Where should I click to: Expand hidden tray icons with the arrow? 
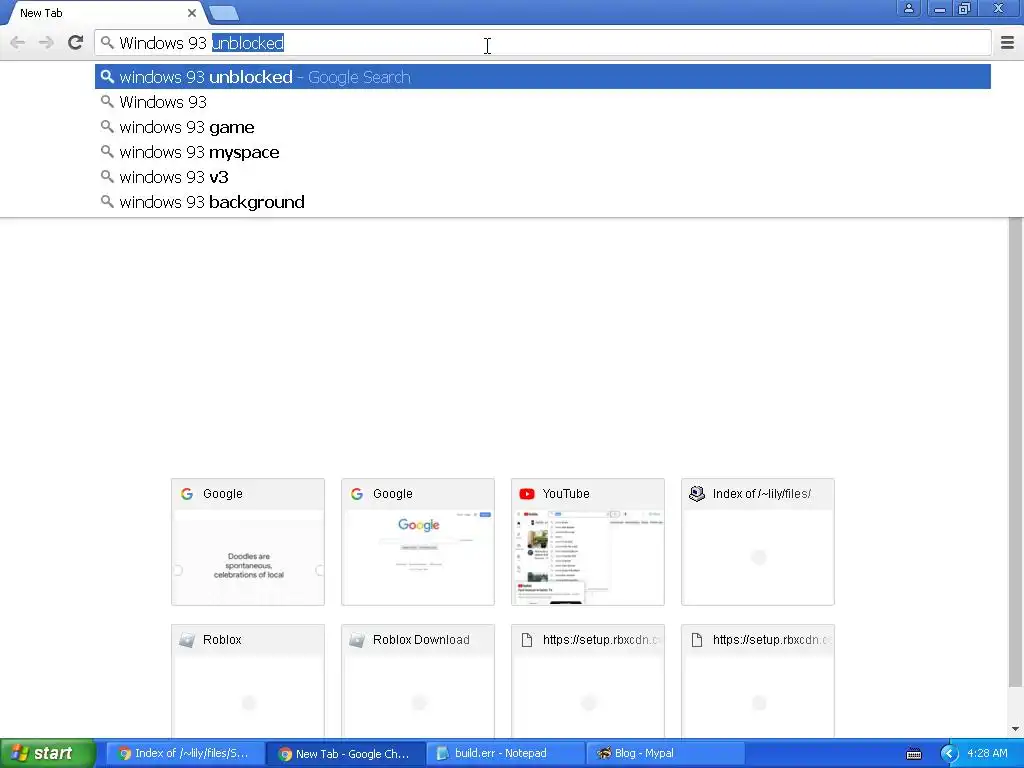949,754
